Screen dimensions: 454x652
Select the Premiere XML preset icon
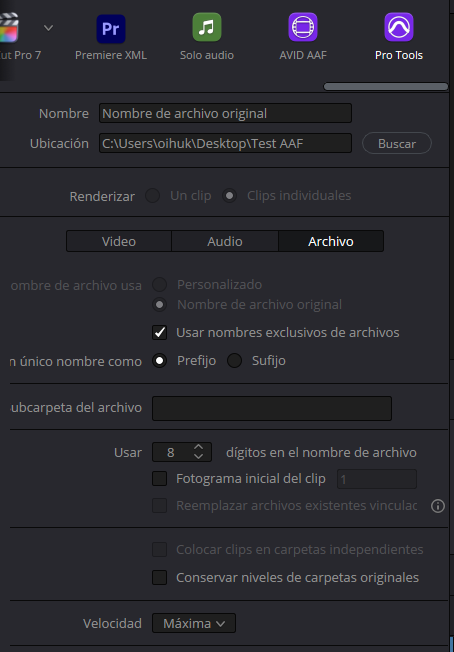[111, 28]
